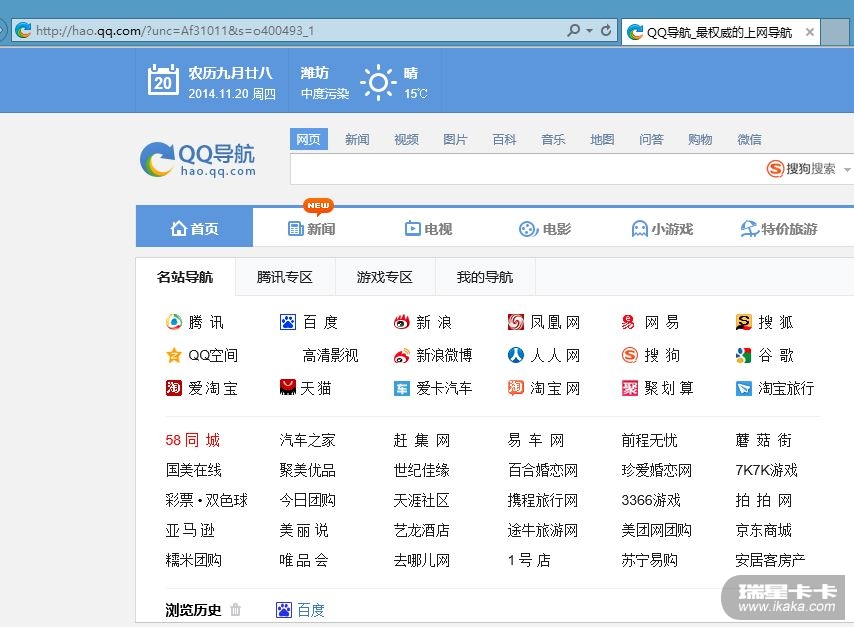Click the QQ导航 logo
This screenshot has height=627, width=854.
[x=198, y=160]
